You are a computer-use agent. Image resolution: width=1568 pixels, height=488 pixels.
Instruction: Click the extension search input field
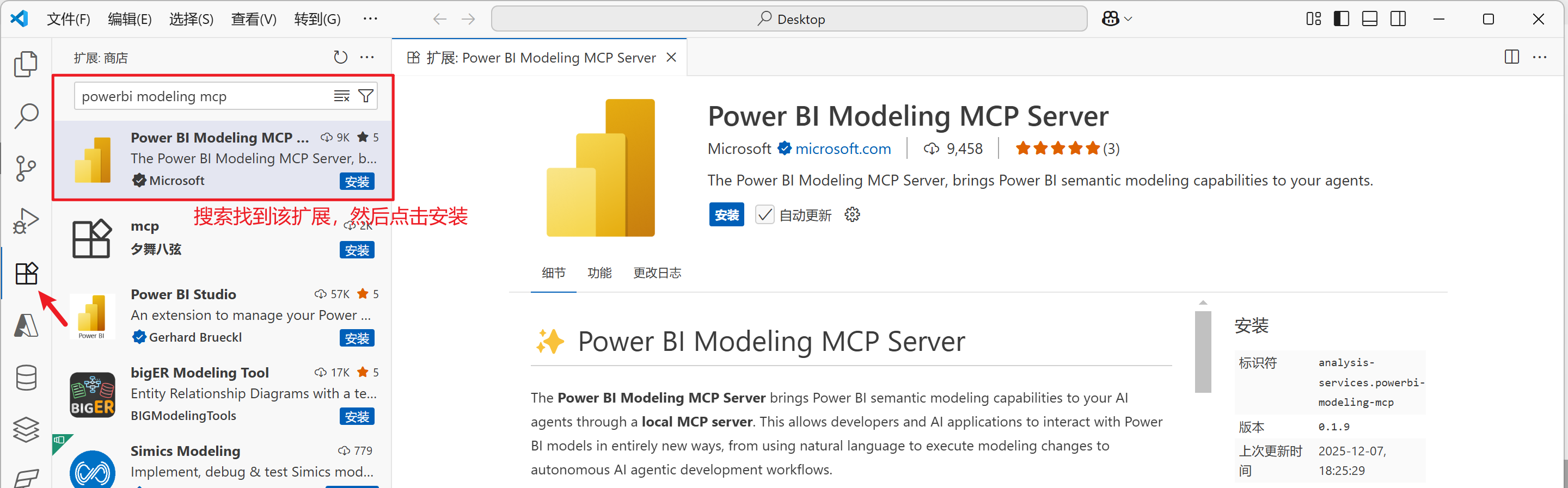pos(204,96)
